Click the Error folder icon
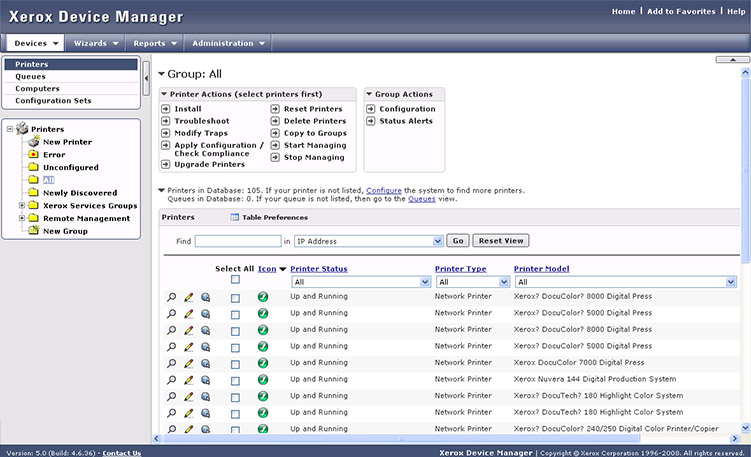751x457 pixels. (34, 154)
